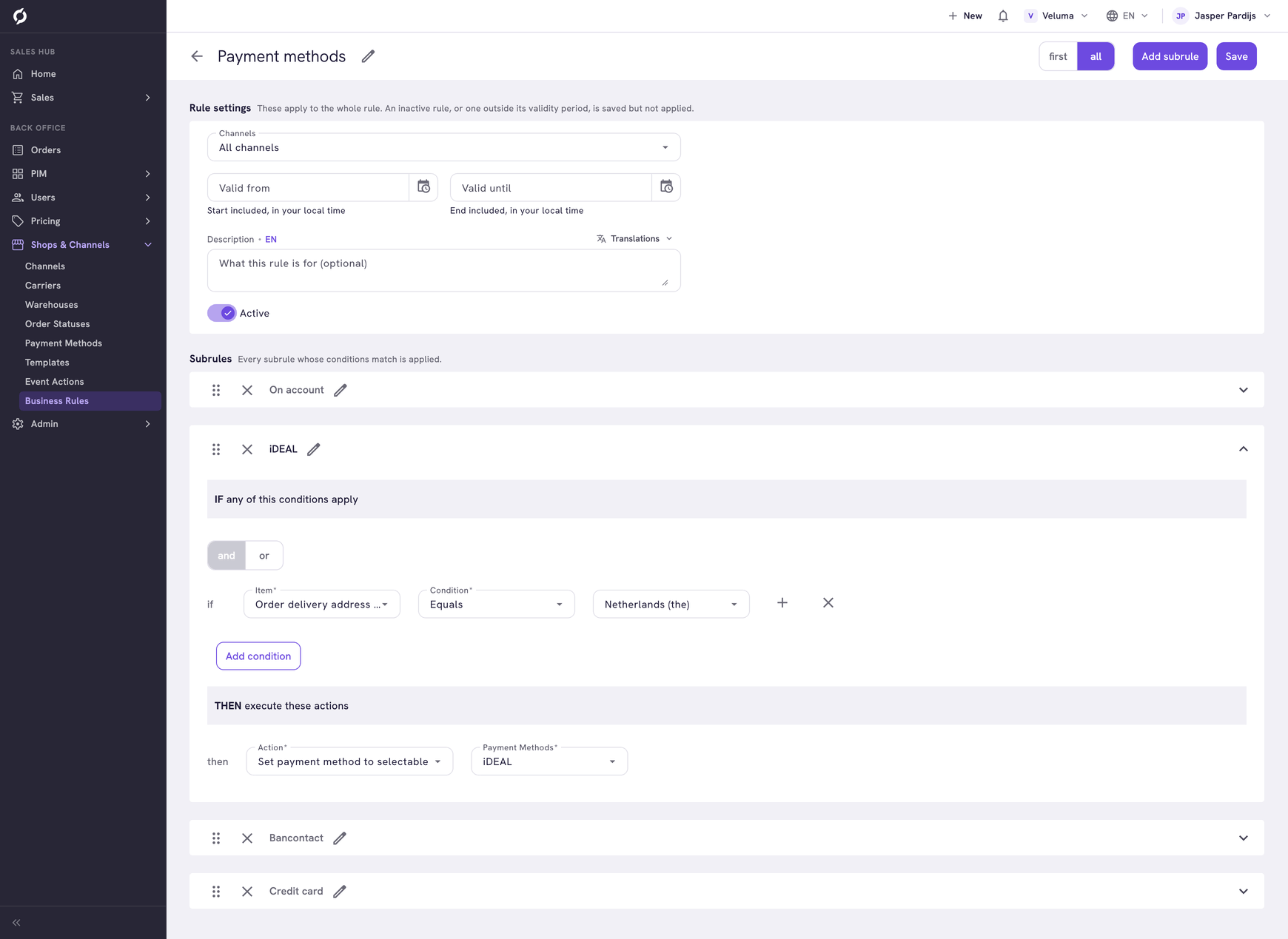The width and height of the screenshot is (1288, 939).
Task: Rename the Bancontact subrule
Action: coord(340,838)
